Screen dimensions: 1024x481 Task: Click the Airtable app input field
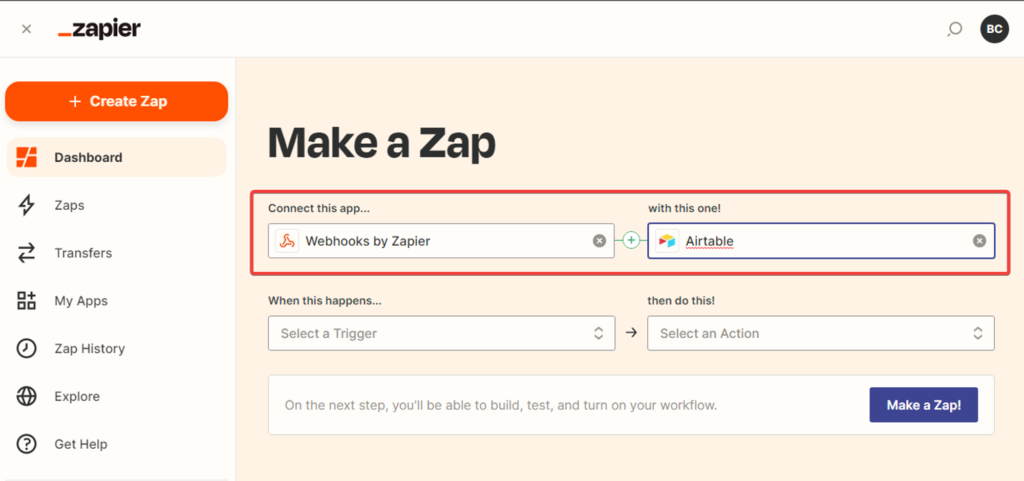point(821,241)
